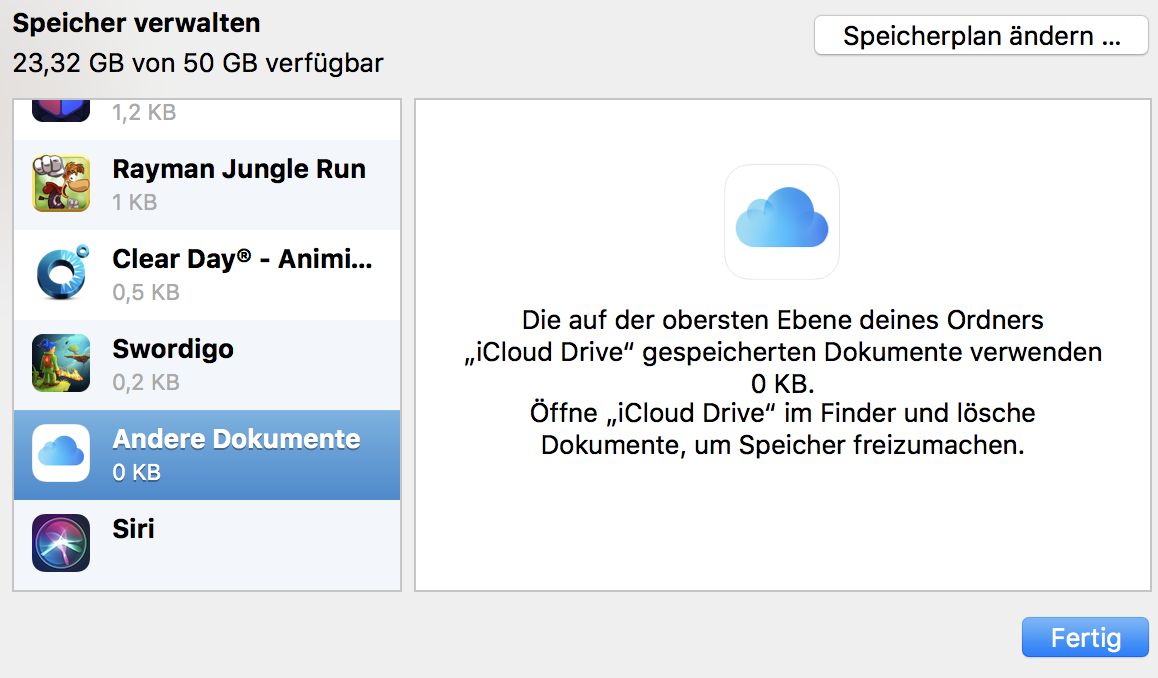Image resolution: width=1158 pixels, height=678 pixels.
Task: Select Rayman Jungle Run title text
Action: pos(239,169)
